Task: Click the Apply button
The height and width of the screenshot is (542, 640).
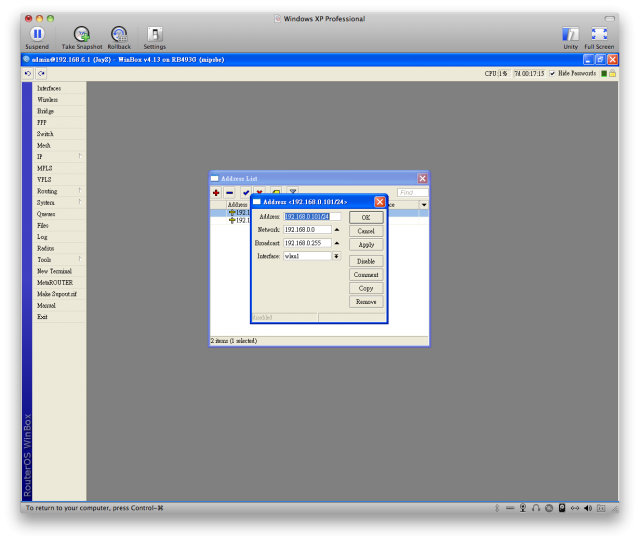Action: [x=366, y=244]
